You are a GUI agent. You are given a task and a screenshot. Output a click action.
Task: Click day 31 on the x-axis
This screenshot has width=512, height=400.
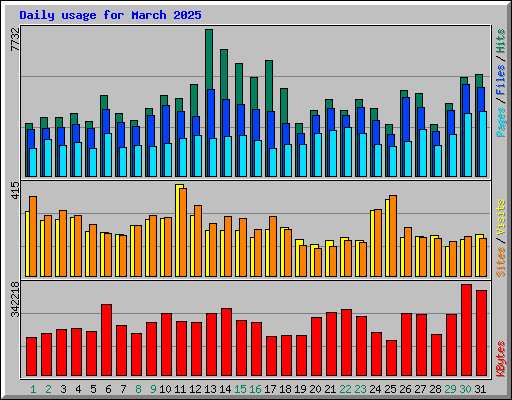480,389
